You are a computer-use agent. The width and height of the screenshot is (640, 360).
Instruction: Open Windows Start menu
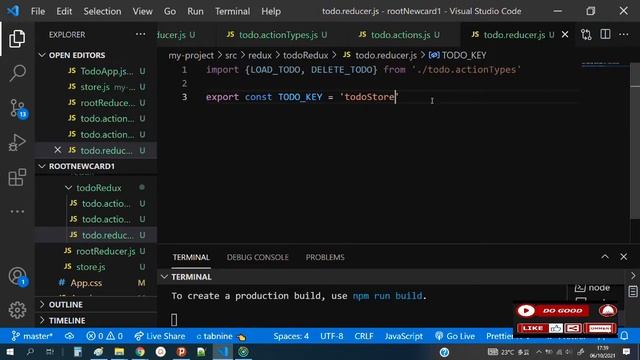tap(10, 352)
